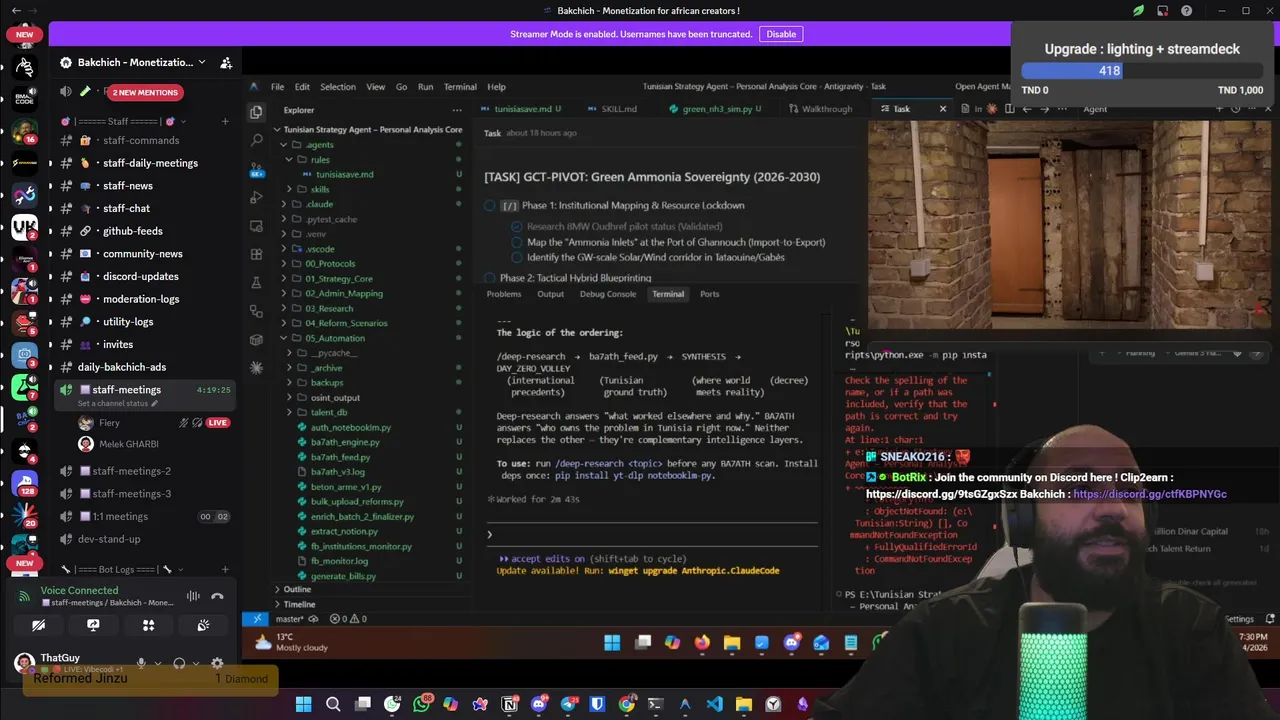Open Source Control in the IDE activity bar

[256, 169]
